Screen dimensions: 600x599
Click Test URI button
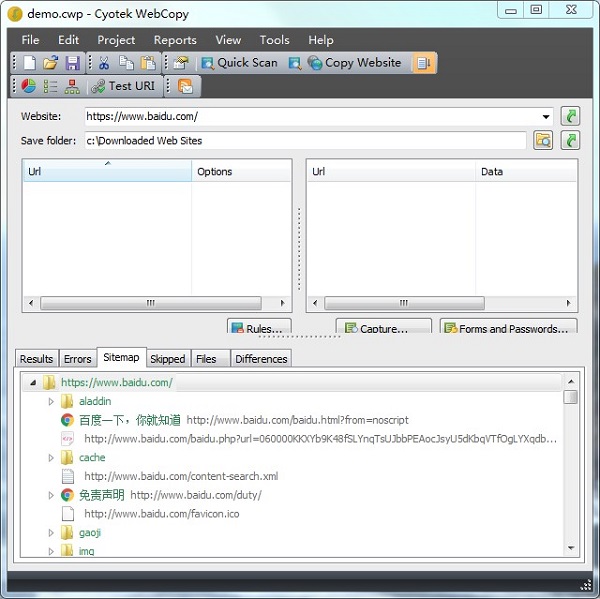(x=123, y=86)
